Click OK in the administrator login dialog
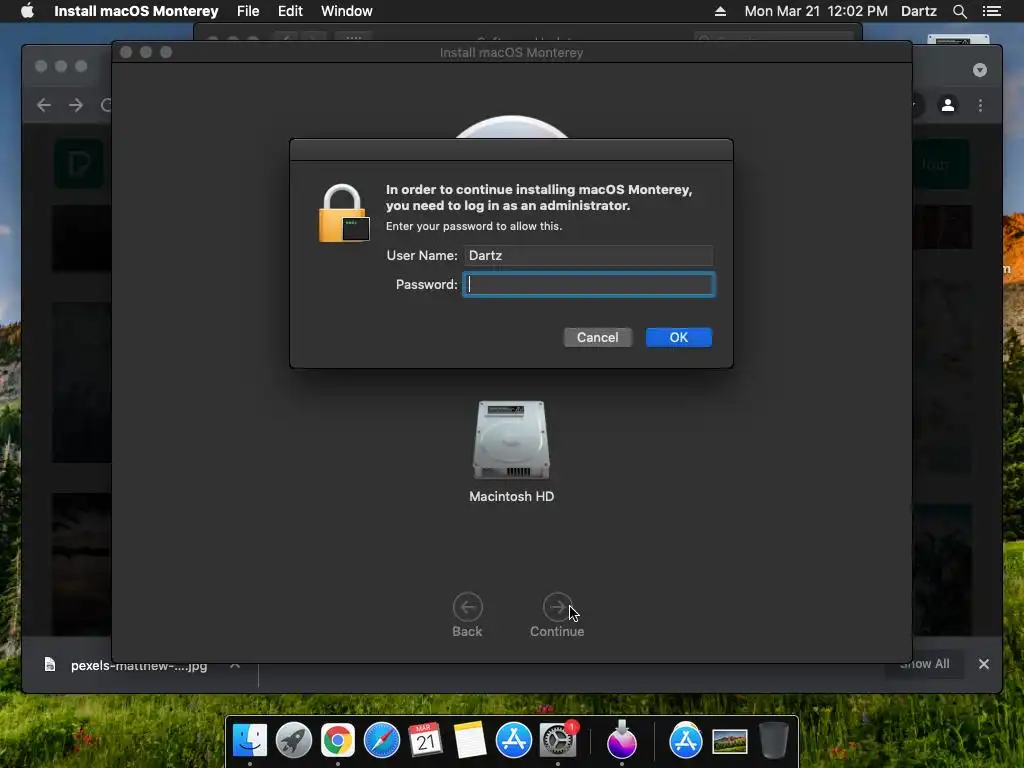Screen dimensions: 1024x768 pyautogui.click(x=679, y=337)
